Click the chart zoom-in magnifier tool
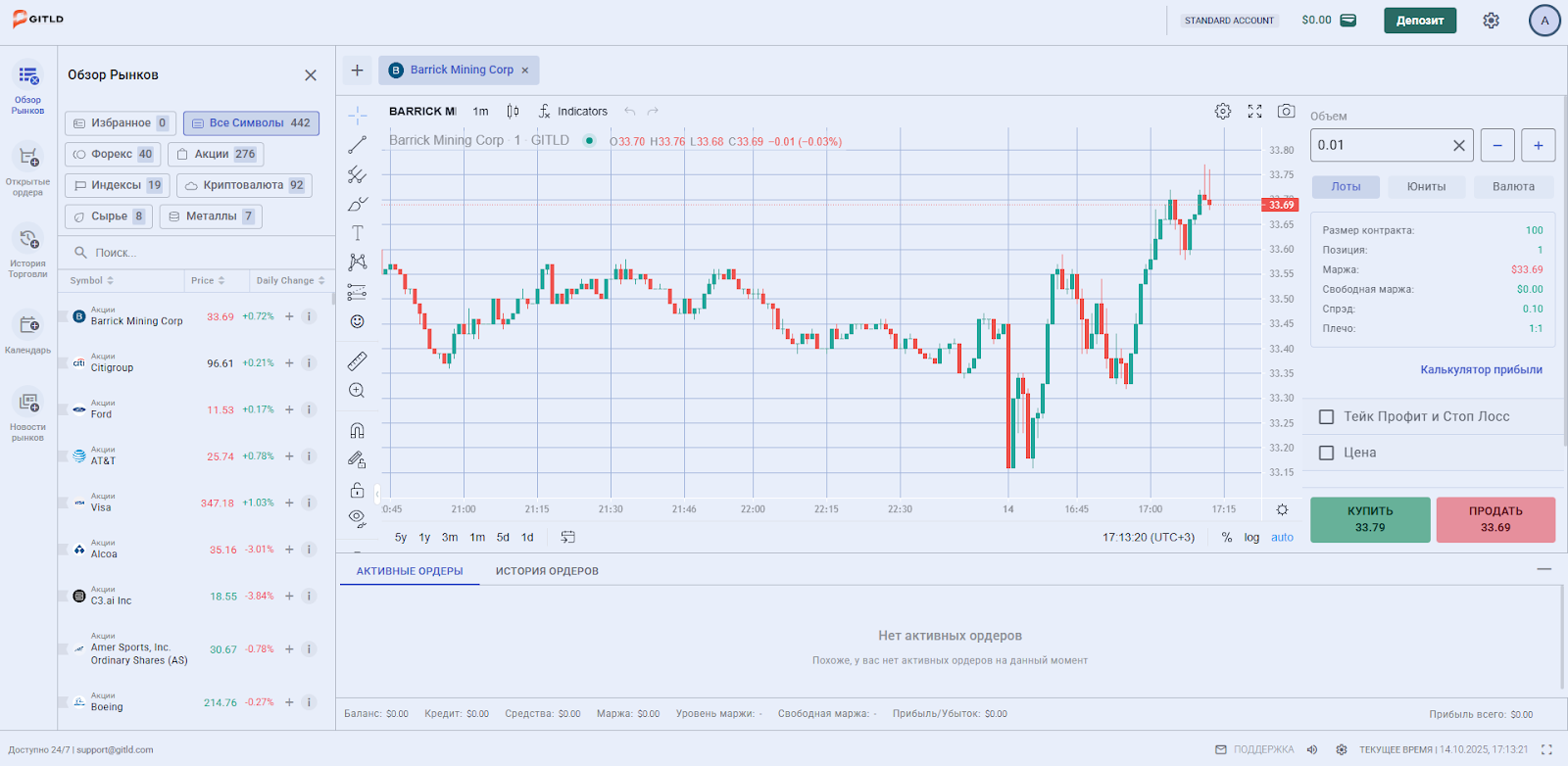Image resolution: width=1568 pixels, height=766 pixels. (x=358, y=391)
